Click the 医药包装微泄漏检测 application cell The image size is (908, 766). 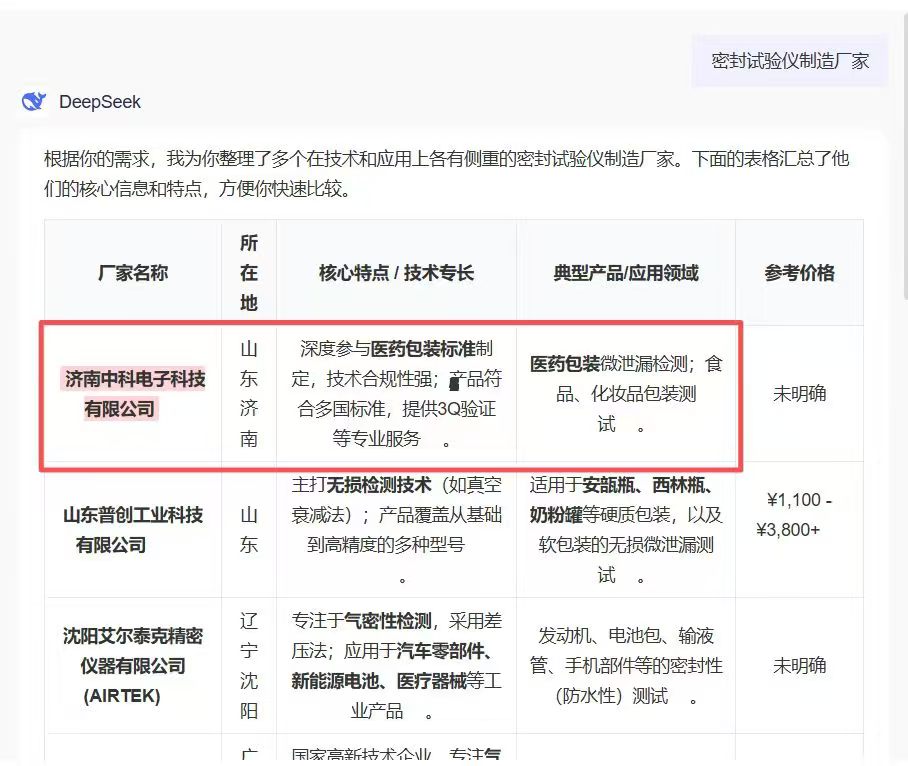626,394
